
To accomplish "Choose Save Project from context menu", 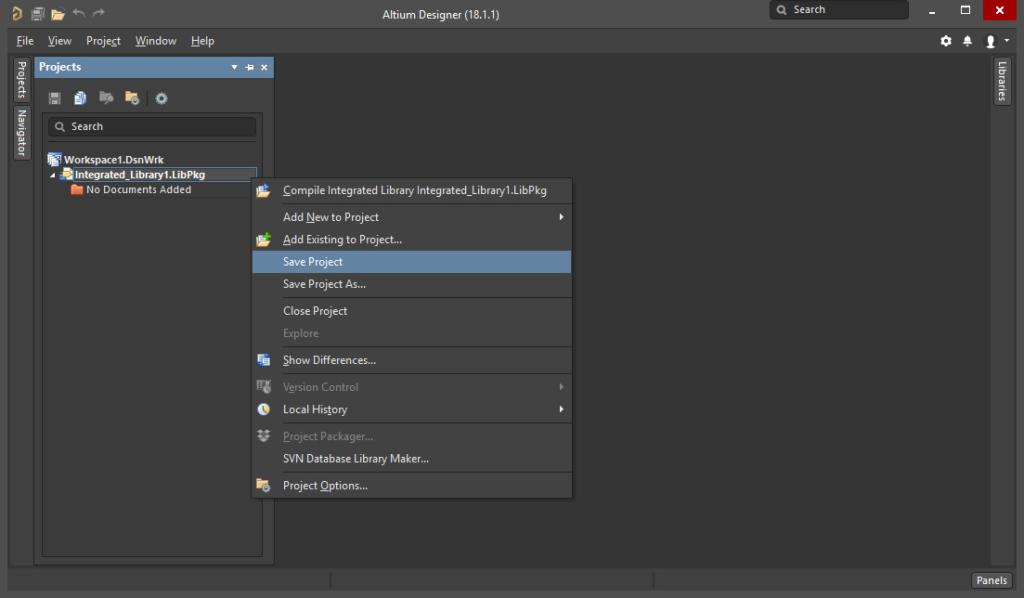I will pos(411,262).
